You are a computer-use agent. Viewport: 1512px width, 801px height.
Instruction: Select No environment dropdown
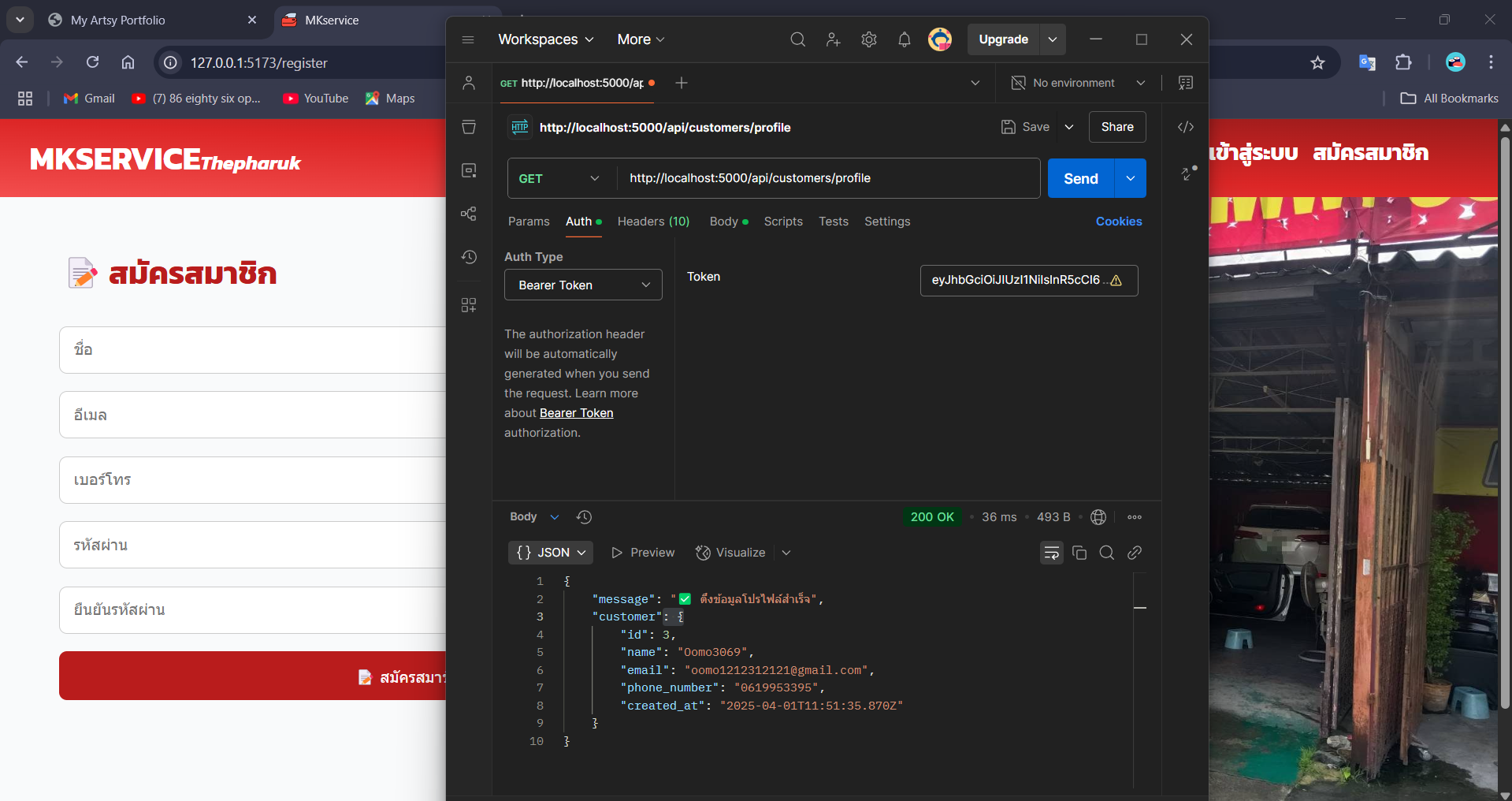coord(1078,83)
